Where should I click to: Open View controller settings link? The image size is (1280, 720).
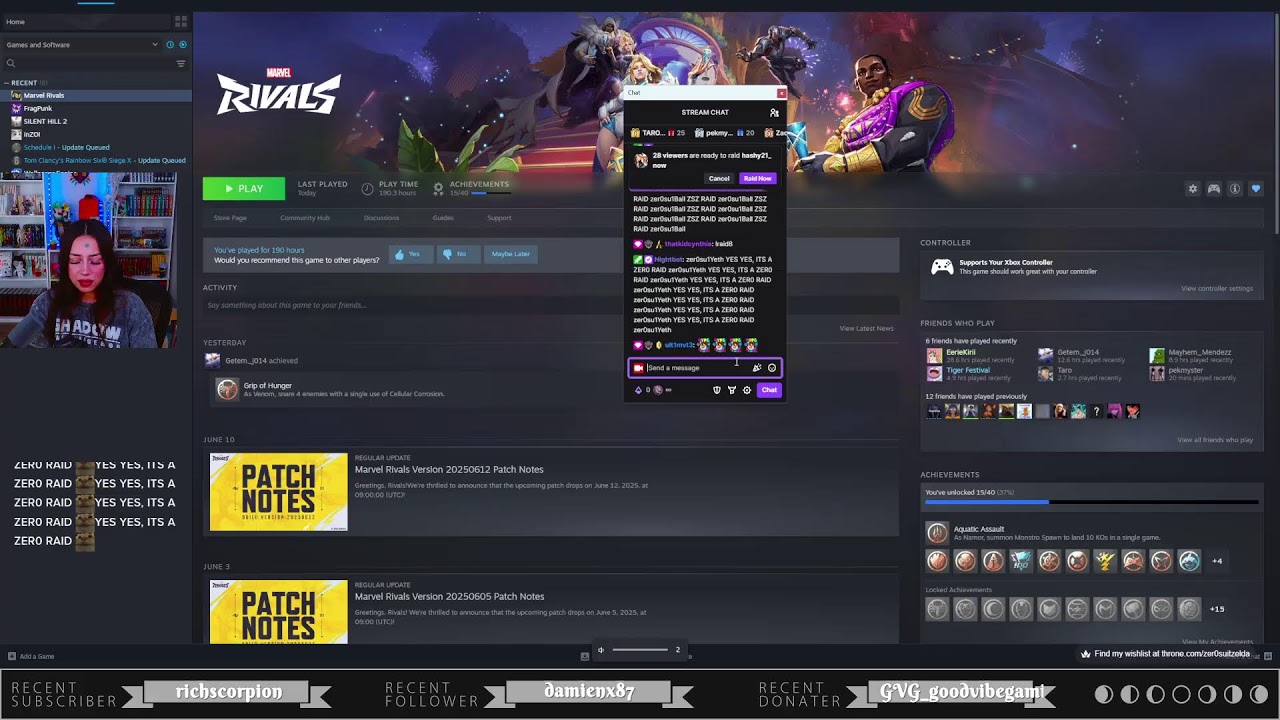(1217, 288)
